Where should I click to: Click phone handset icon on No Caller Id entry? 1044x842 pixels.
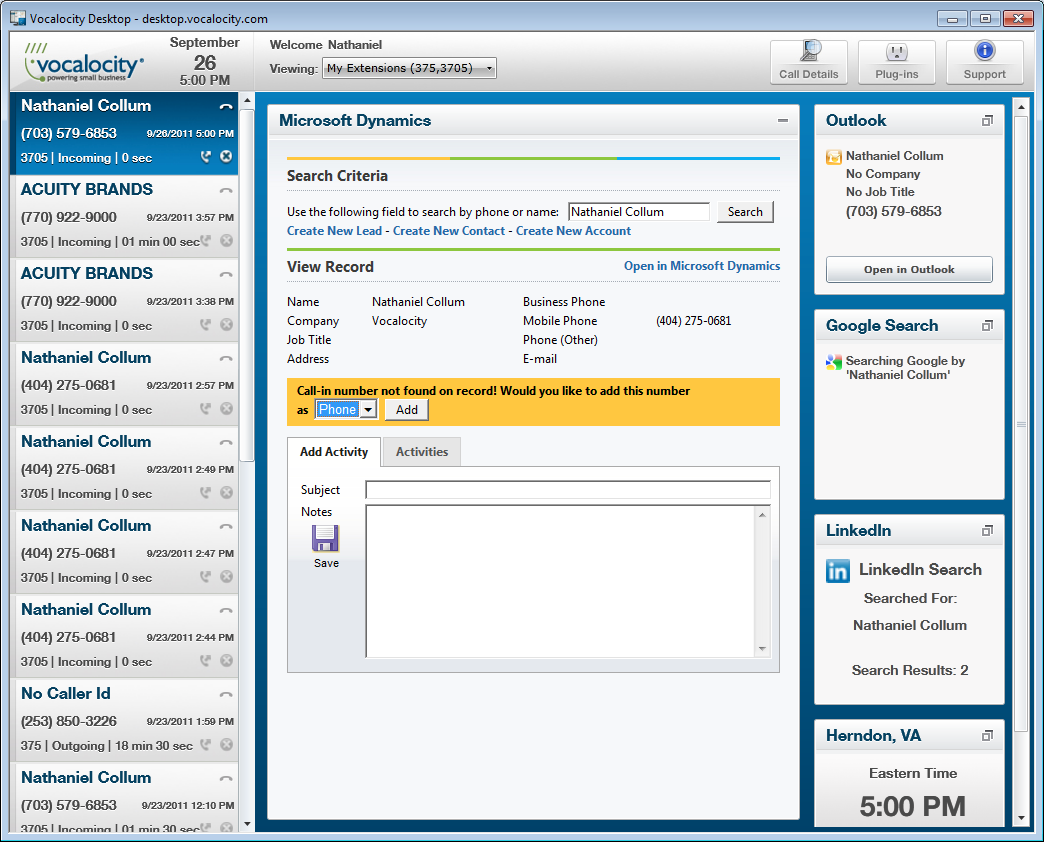click(226, 694)
